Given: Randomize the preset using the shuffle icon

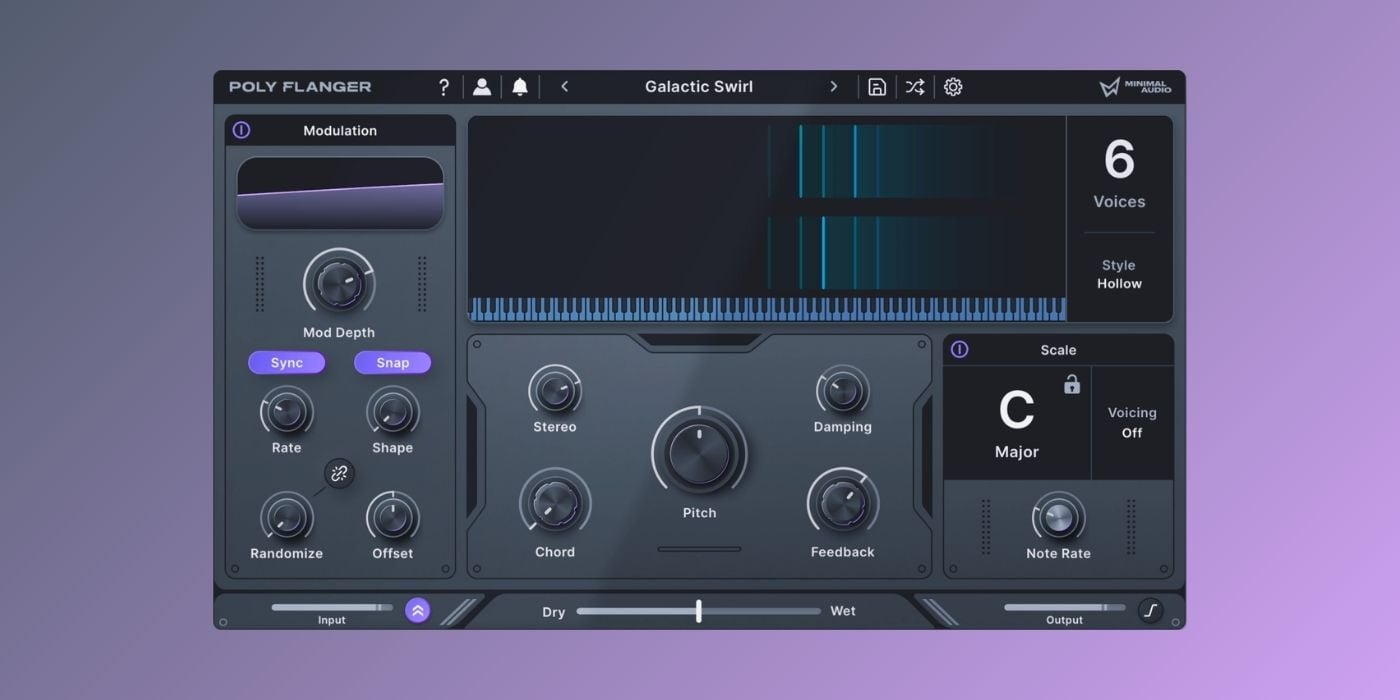Looking at the screenshot, I should (914, 87).
